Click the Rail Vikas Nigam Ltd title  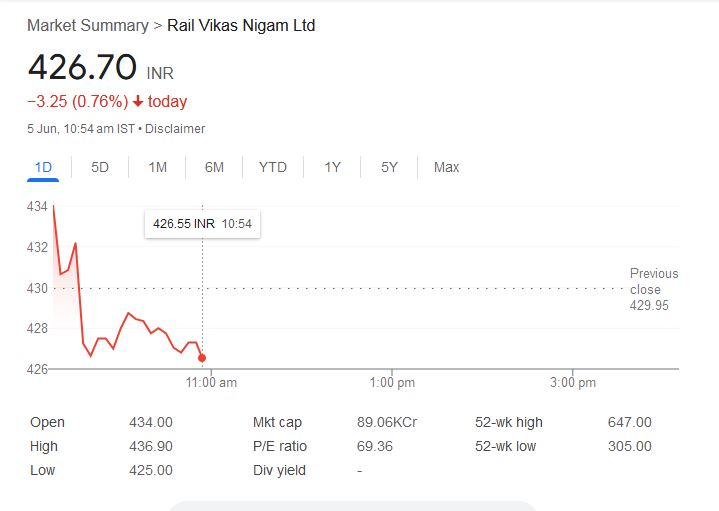(241, 25)
